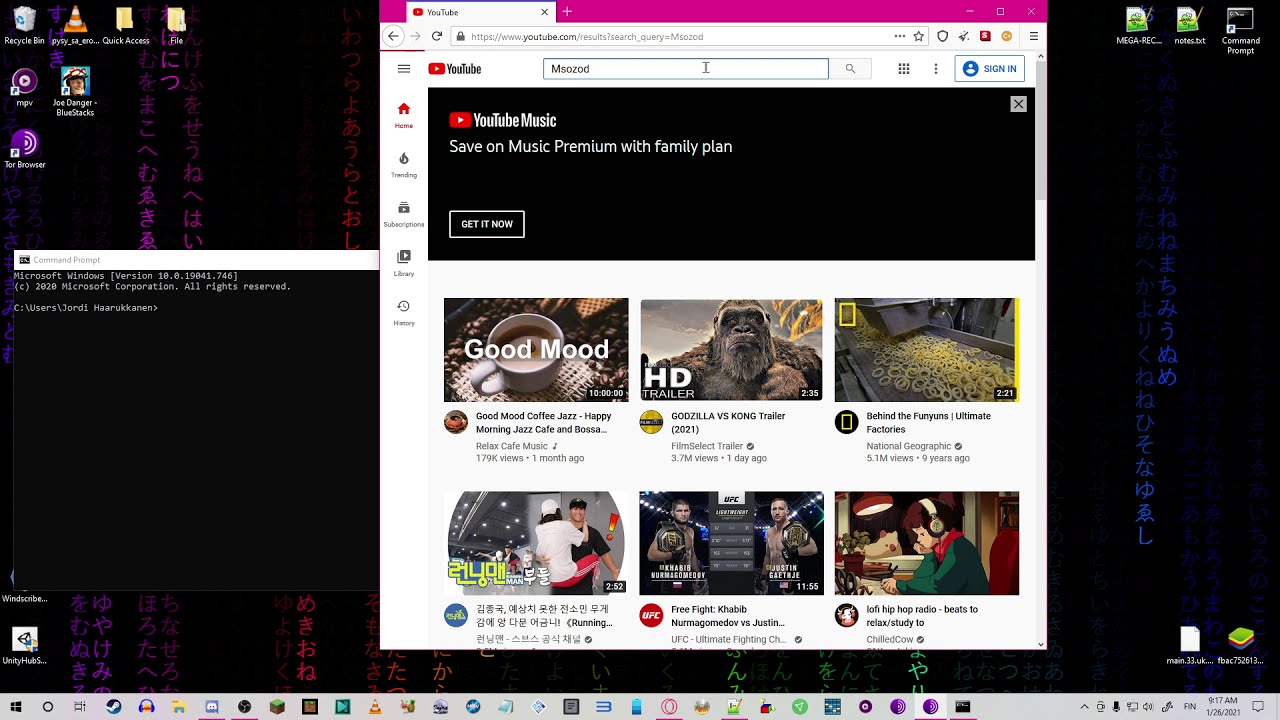Open VLC from taskbar
Viewport: 1280px width, 720px height.
(x=375, y=707)
